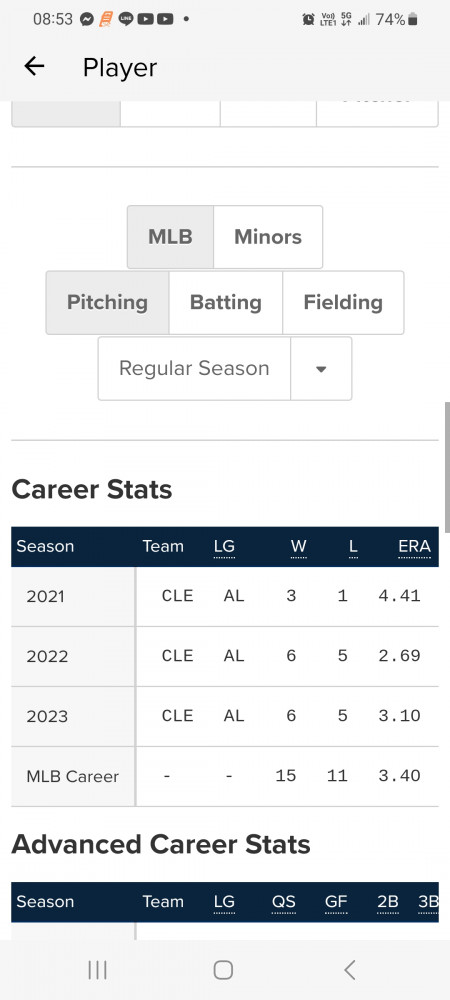Expand the Regular Season dropdown arrow
This screenshot has height=1000, width=450.
click(321, 369)
